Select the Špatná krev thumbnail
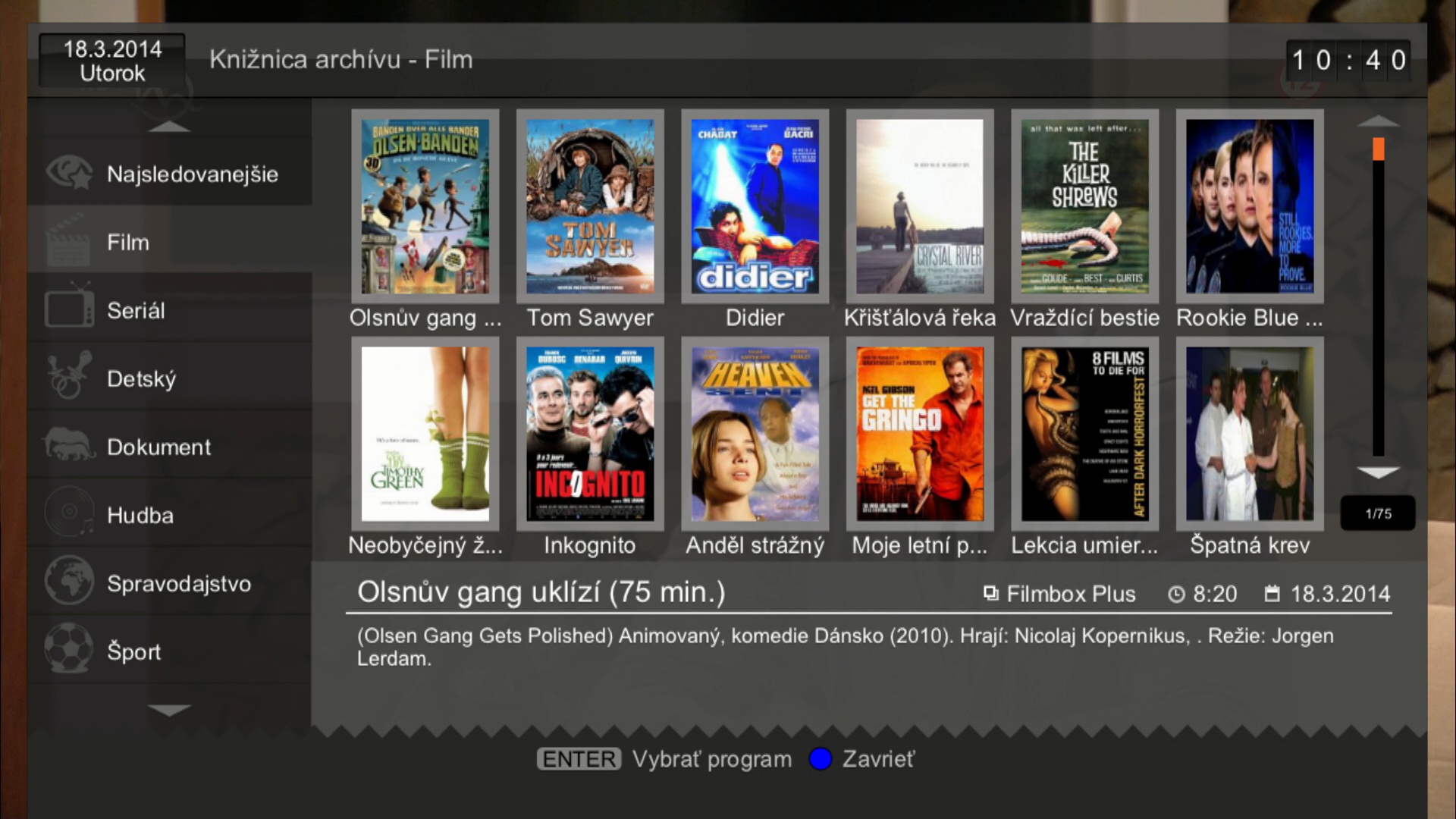 pos(1250,434)
